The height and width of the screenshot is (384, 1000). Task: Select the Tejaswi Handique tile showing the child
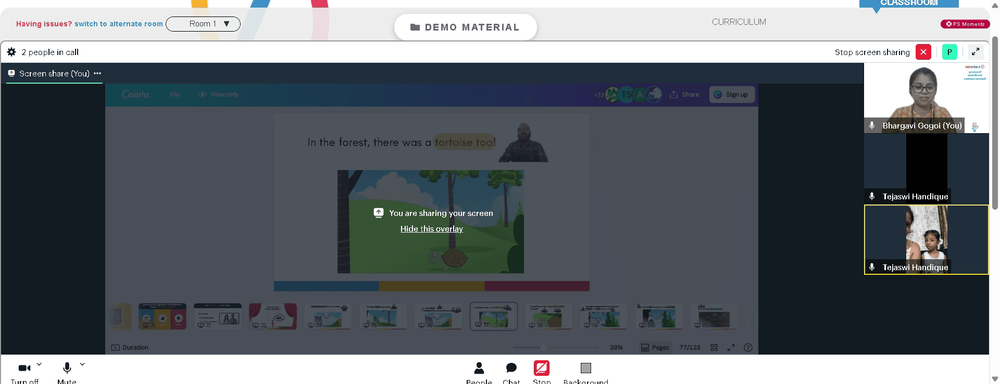926,239
